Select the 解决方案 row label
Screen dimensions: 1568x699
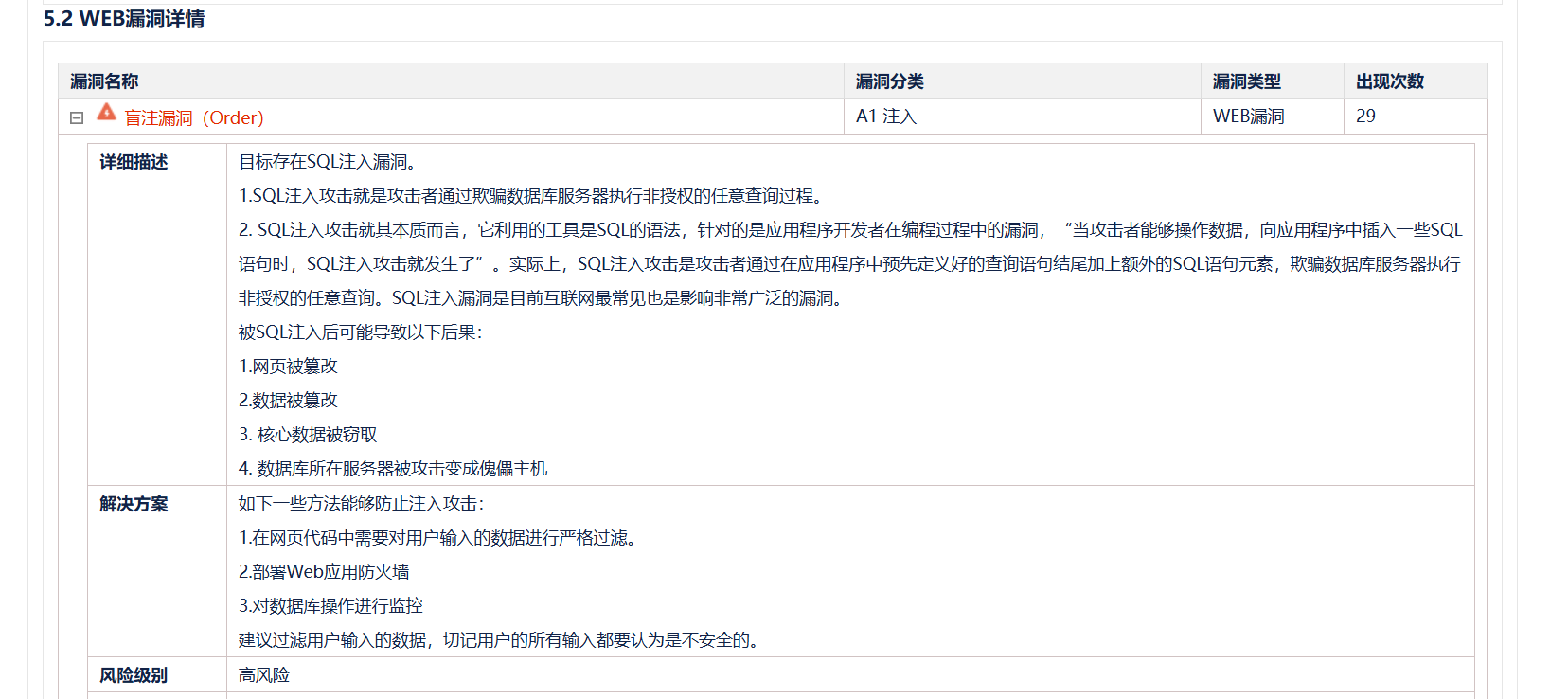click(134, 504)
